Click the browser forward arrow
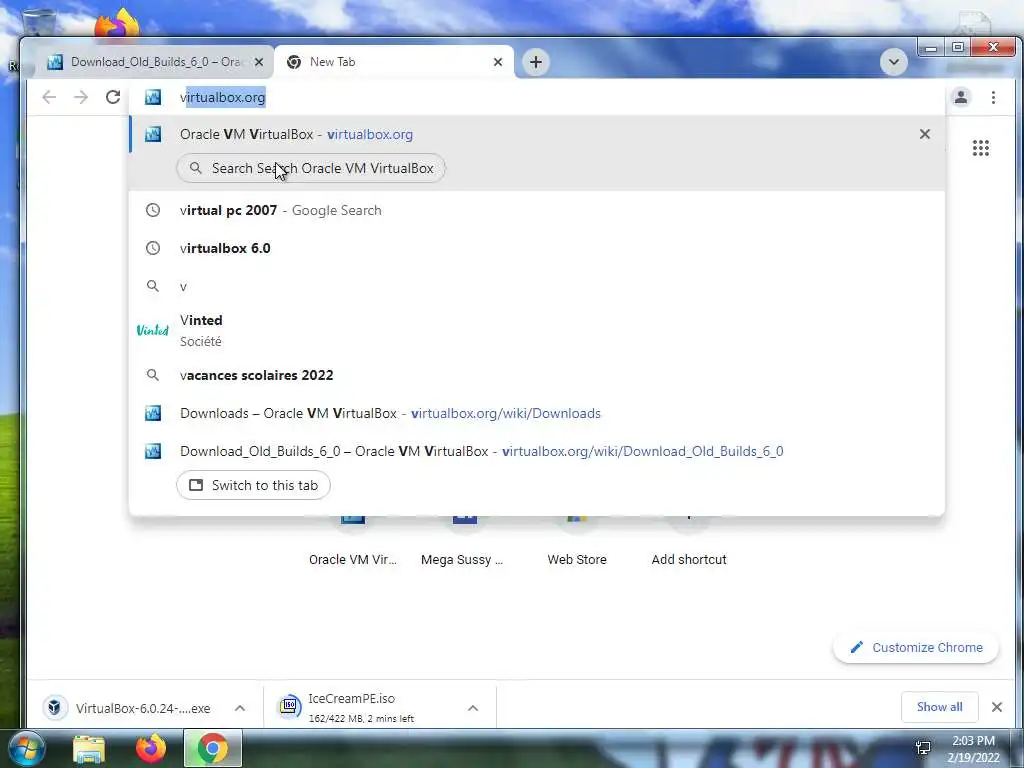The width and height of the screenshot is (1024, 768). [80, 97]
